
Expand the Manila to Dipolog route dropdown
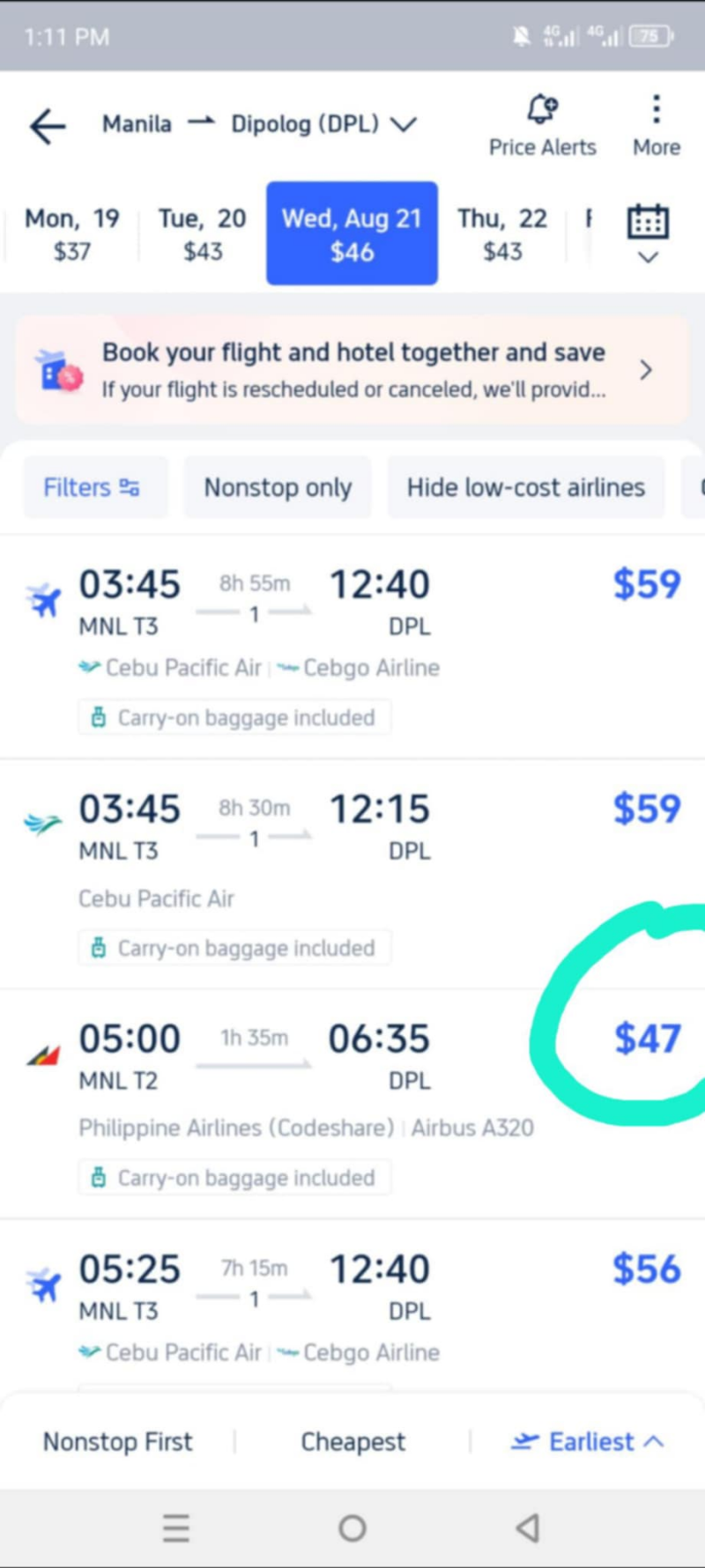click(404, 125)
